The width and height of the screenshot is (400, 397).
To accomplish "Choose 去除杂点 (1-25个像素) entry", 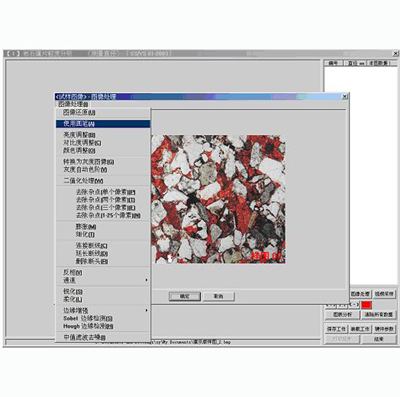I will [x=103, y=215].
